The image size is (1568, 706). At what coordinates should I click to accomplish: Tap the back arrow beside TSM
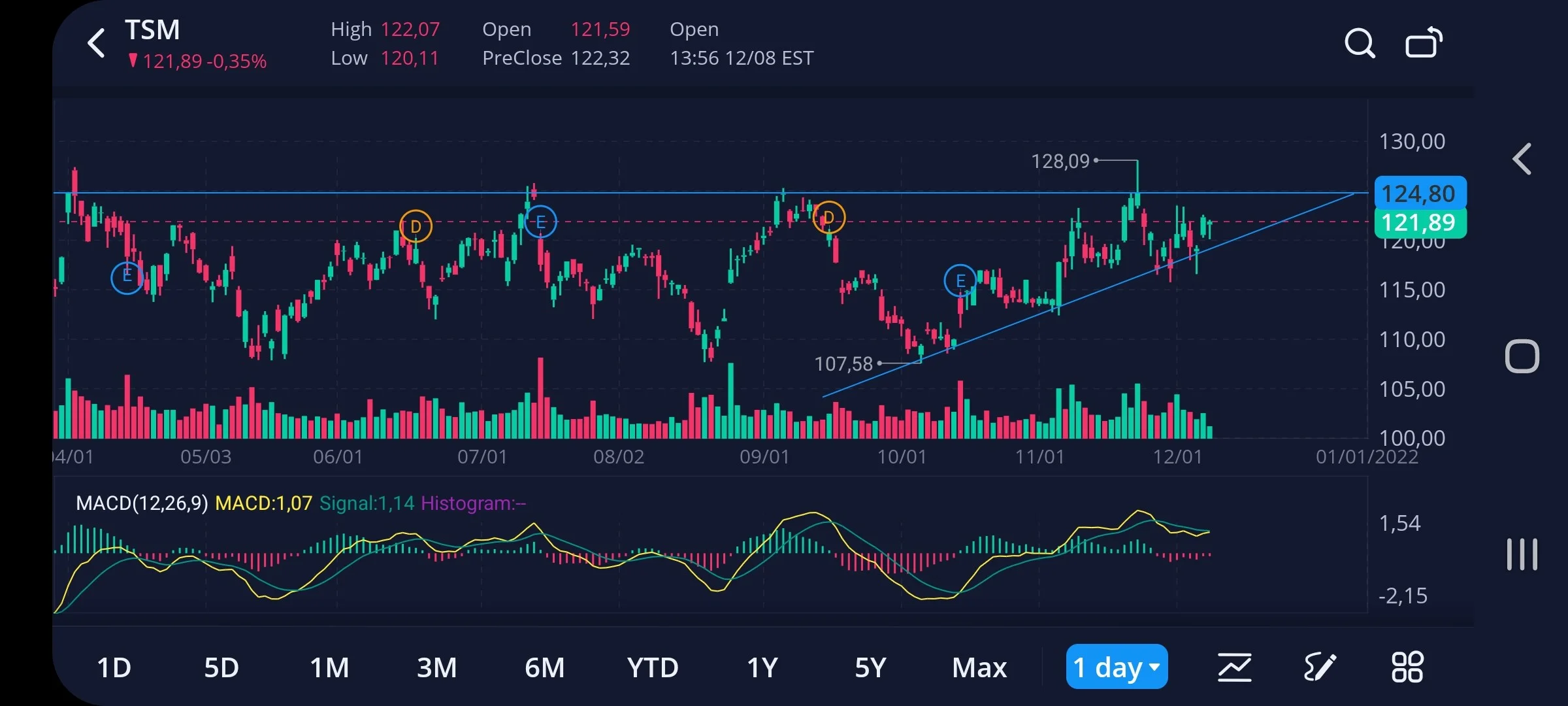[96, 43]
